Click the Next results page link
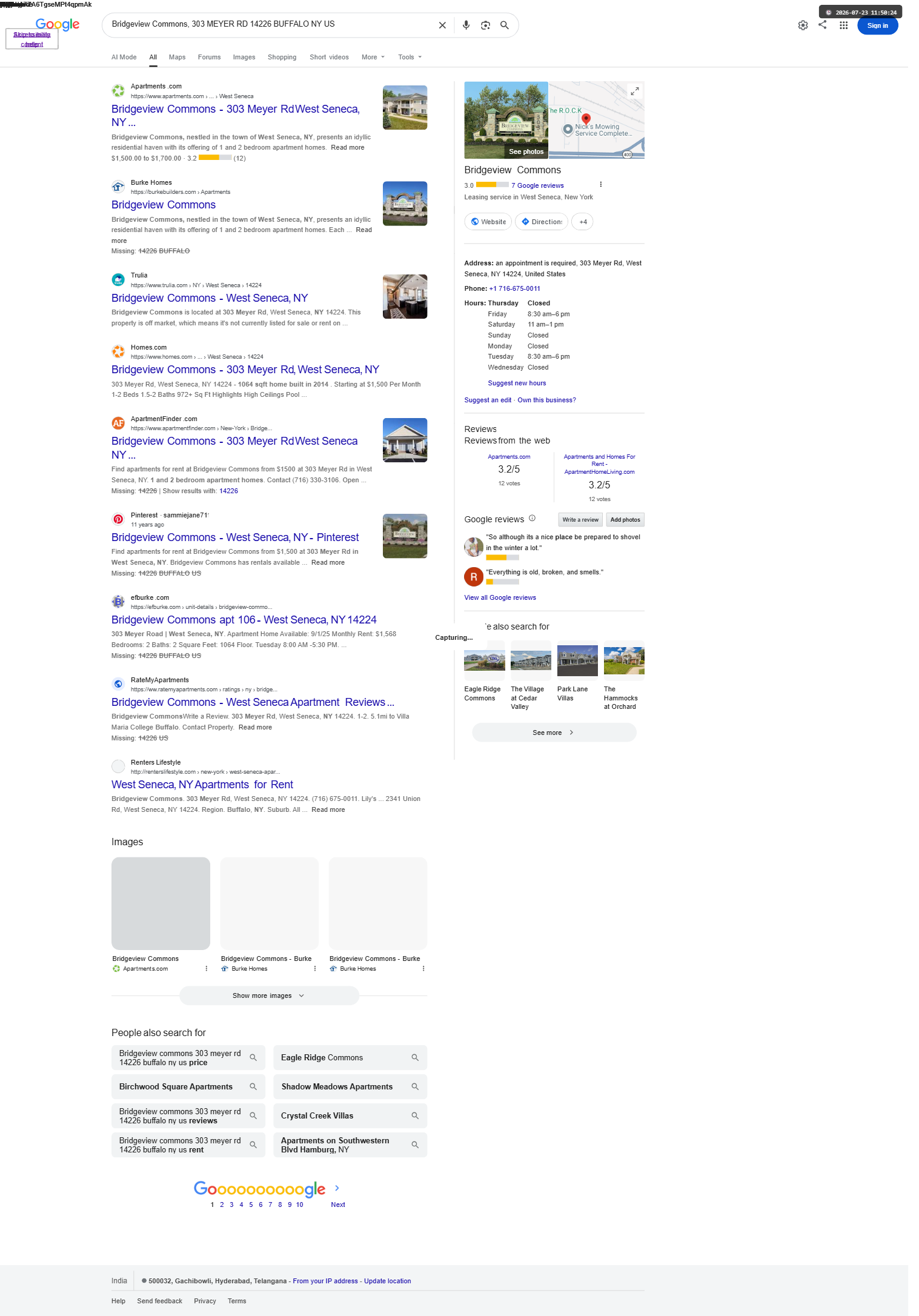The image size is (919, 1316). (337, 1205)
